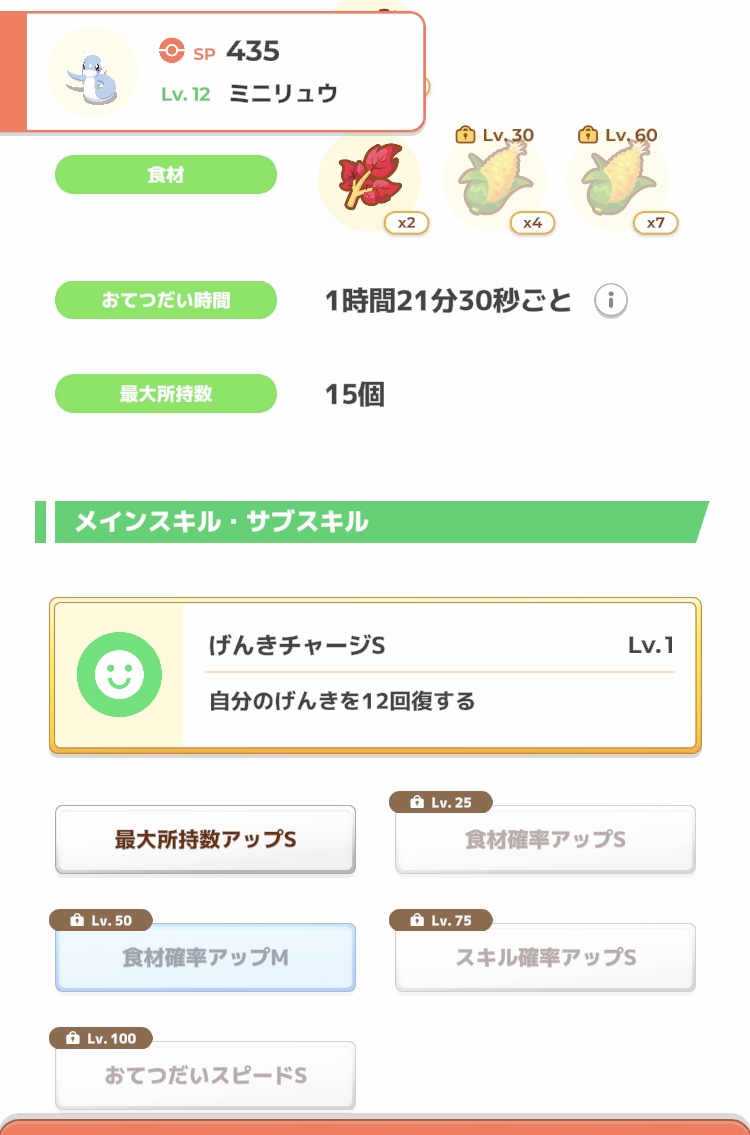Tap the おてつだい時間 label

pos(166,300)
